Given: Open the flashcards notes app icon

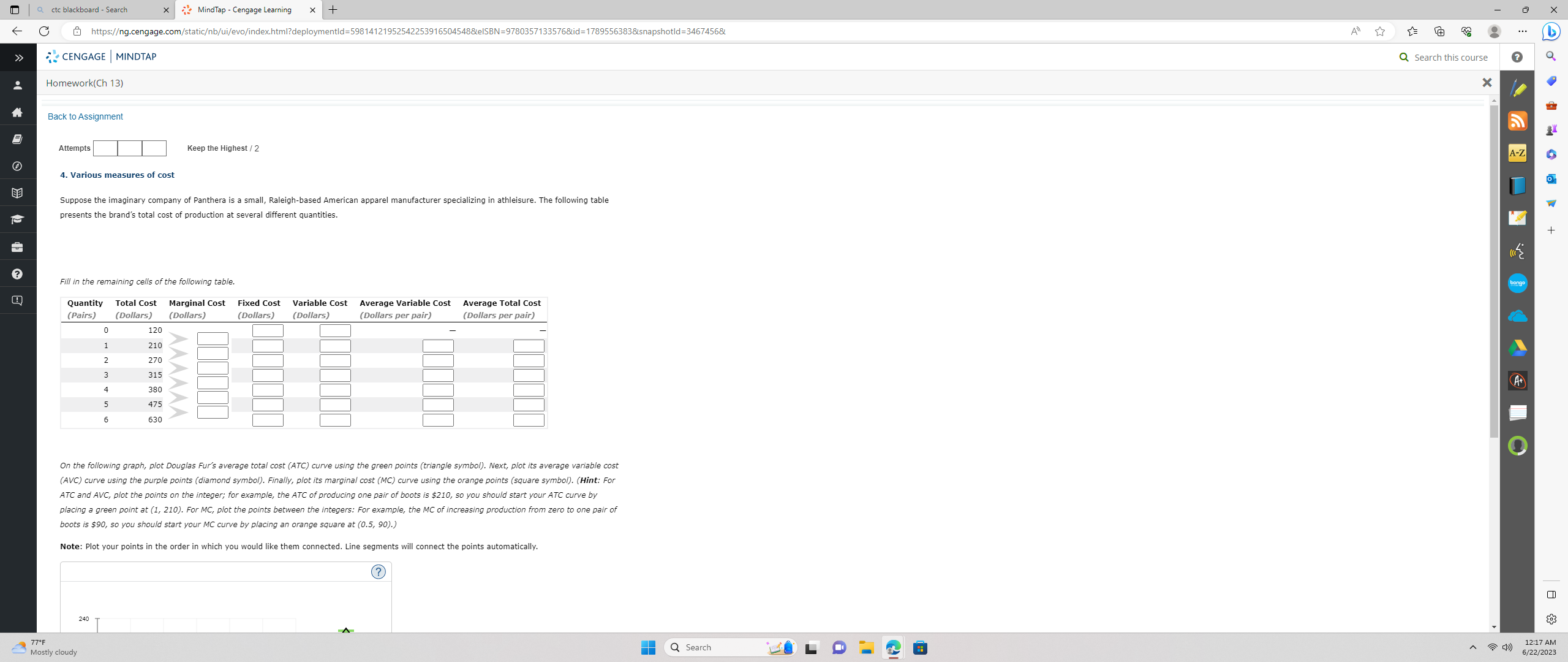Looking at the screenshot, I should (x=1517, y=413).
